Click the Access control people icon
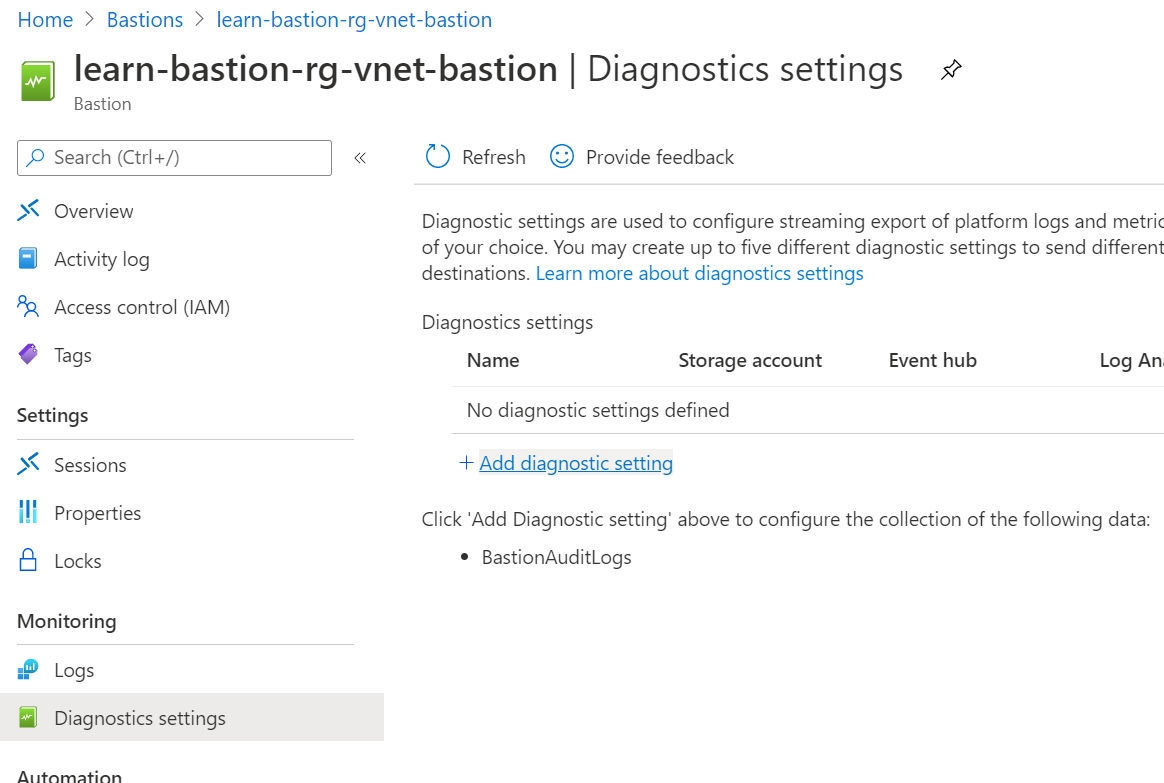Viewport: 1164px width, 783px height. 28,307
